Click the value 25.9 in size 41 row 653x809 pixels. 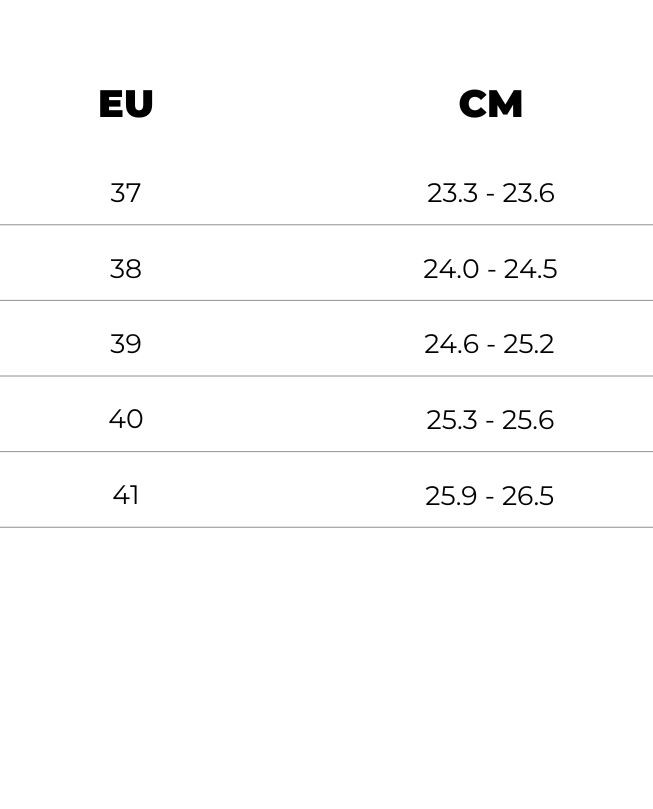(451, 496)
